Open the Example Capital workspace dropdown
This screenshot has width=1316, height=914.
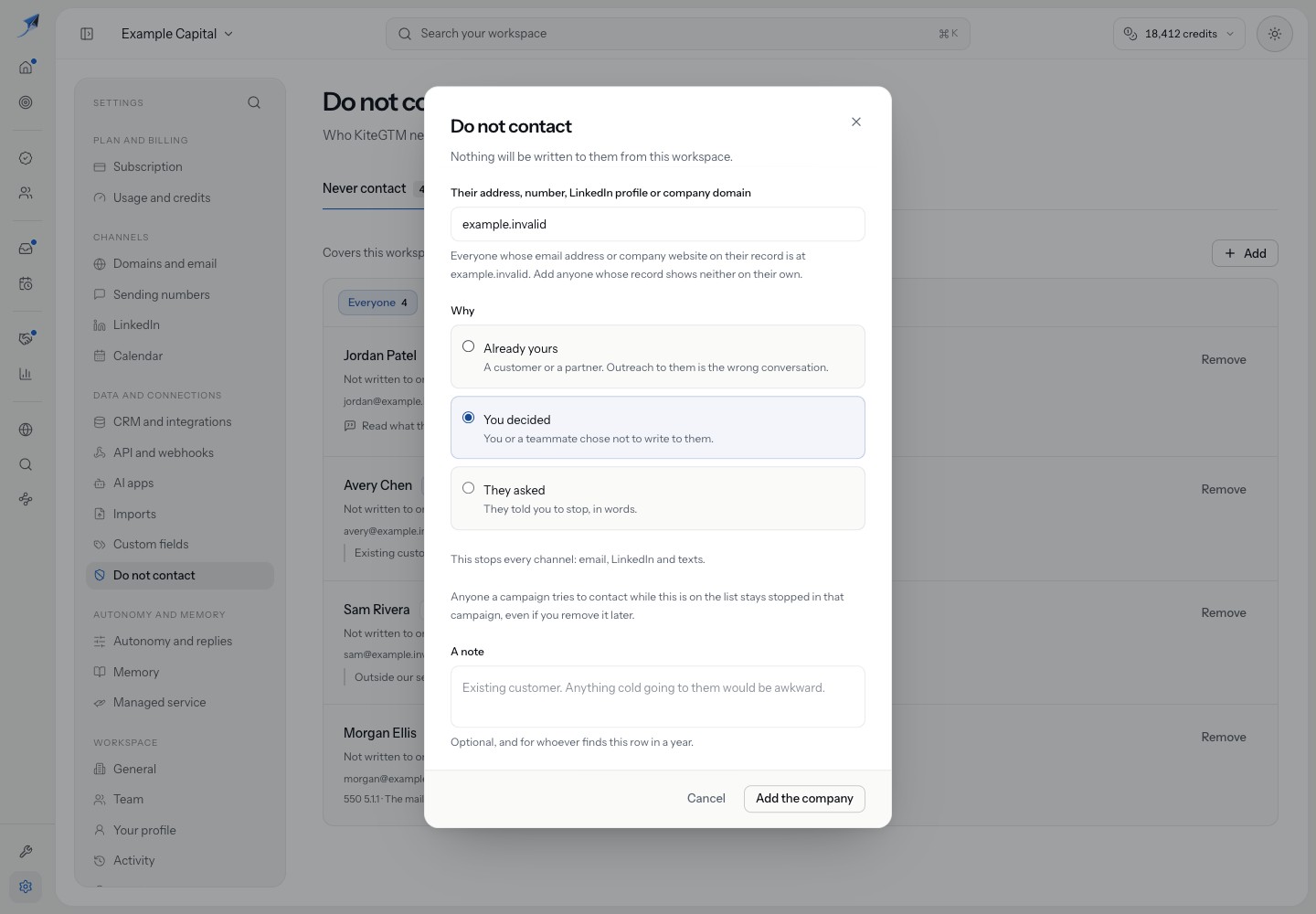pos(177,34)
